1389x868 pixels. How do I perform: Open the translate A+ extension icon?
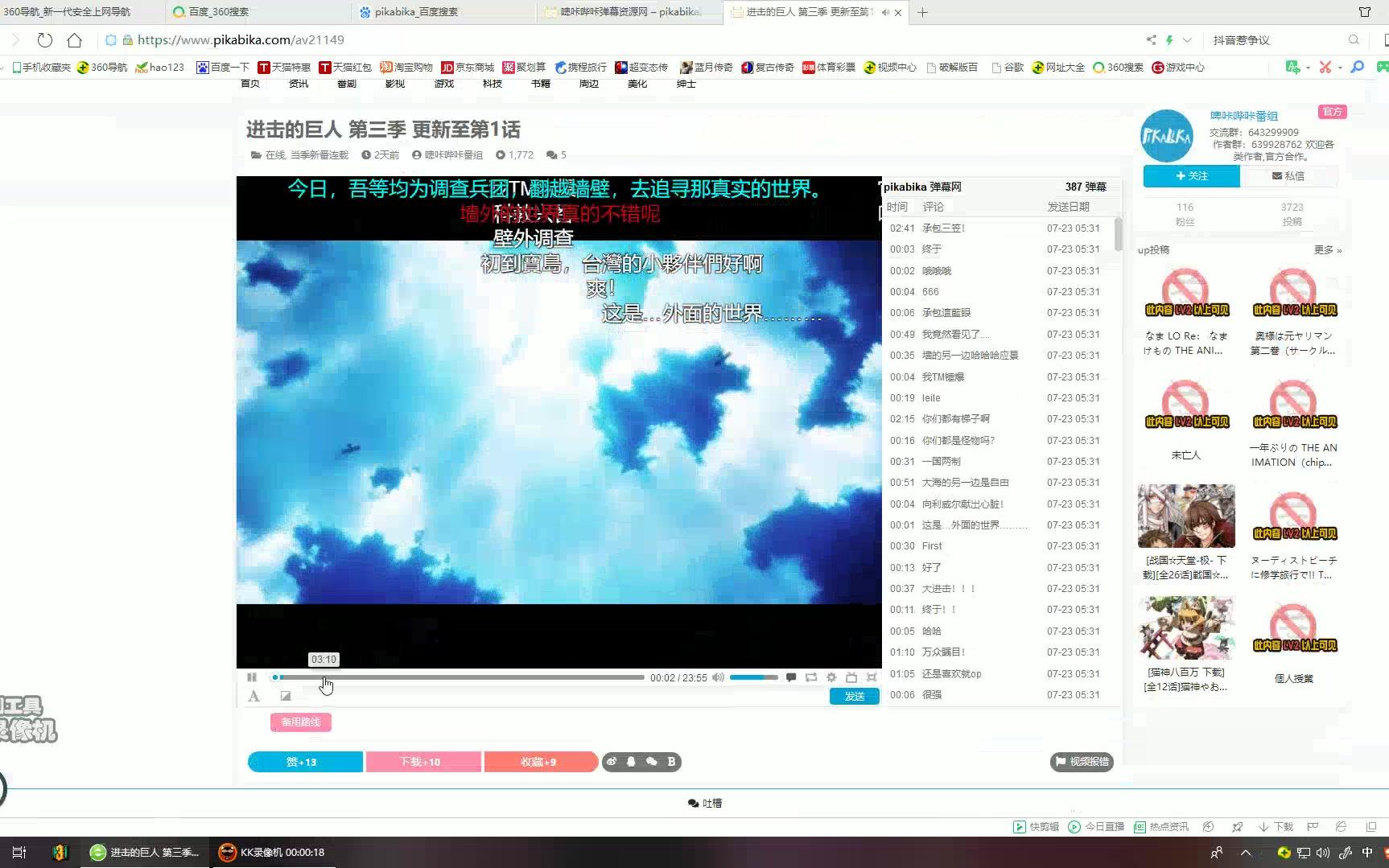coord(1292,68)
